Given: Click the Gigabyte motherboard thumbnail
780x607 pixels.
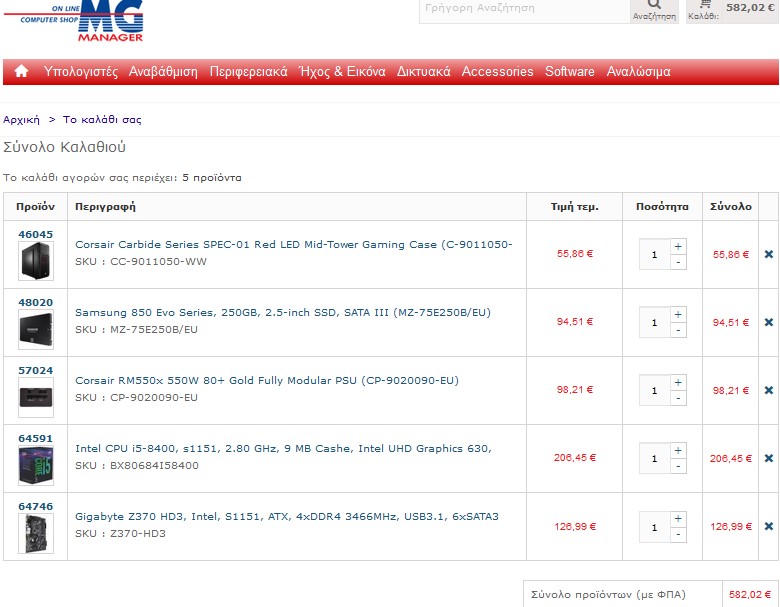Looking at the screenshot, I should (36, 533).
